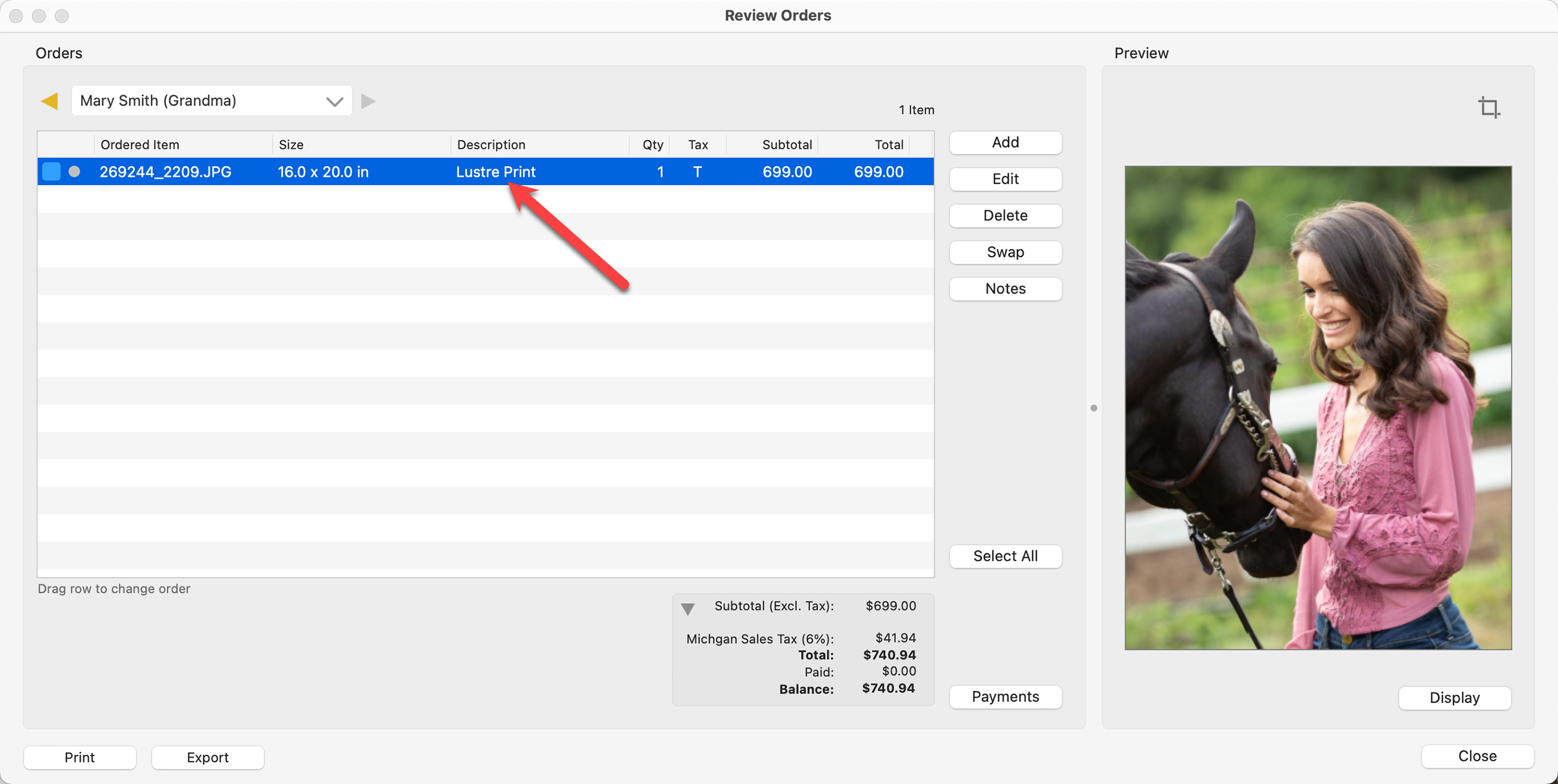Image resolution: width=1558 pixels, height=784 pixels.
Task: Open the Payments dialog
Action: [1005, 697]
